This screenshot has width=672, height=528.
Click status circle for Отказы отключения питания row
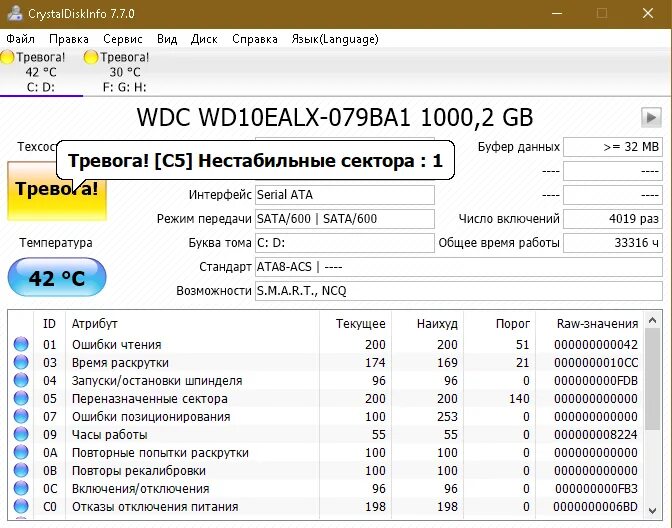point(21,506)
